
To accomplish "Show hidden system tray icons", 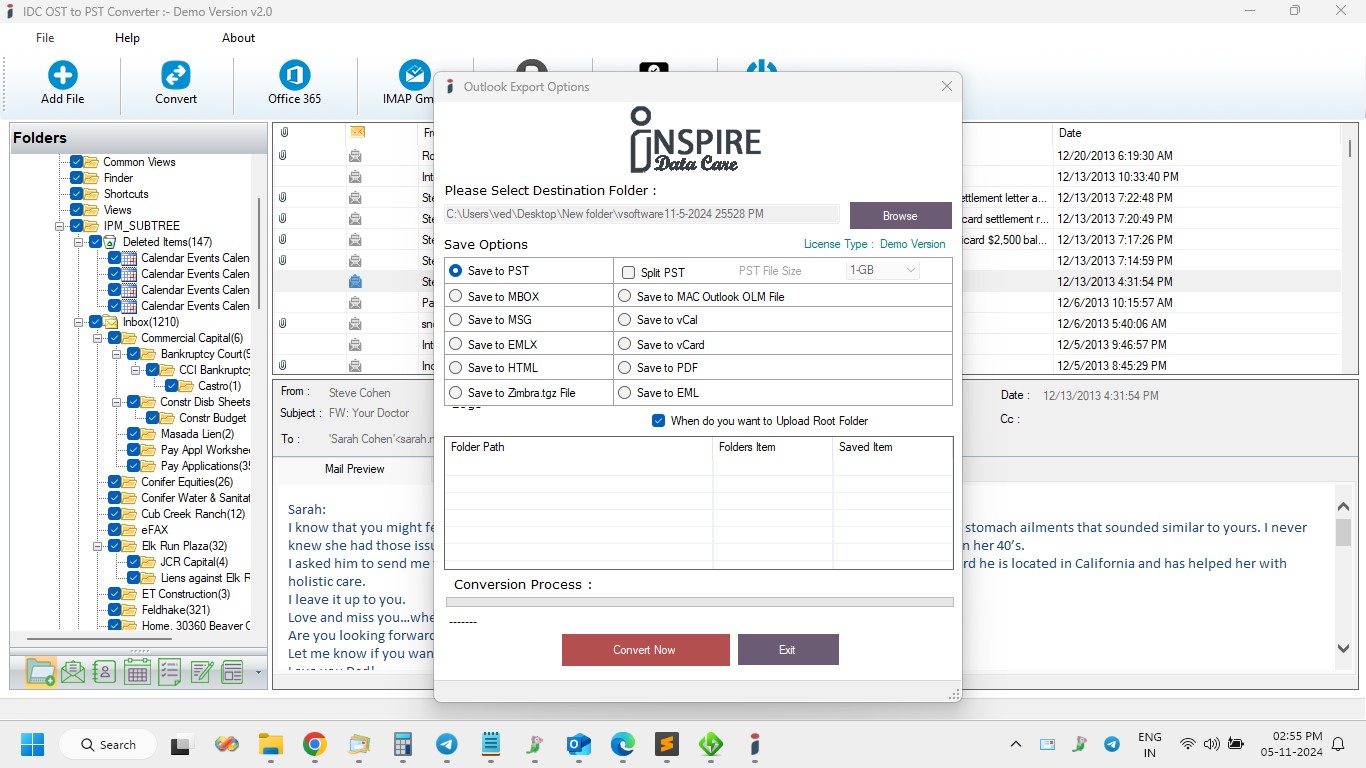I will [1016, 744].
